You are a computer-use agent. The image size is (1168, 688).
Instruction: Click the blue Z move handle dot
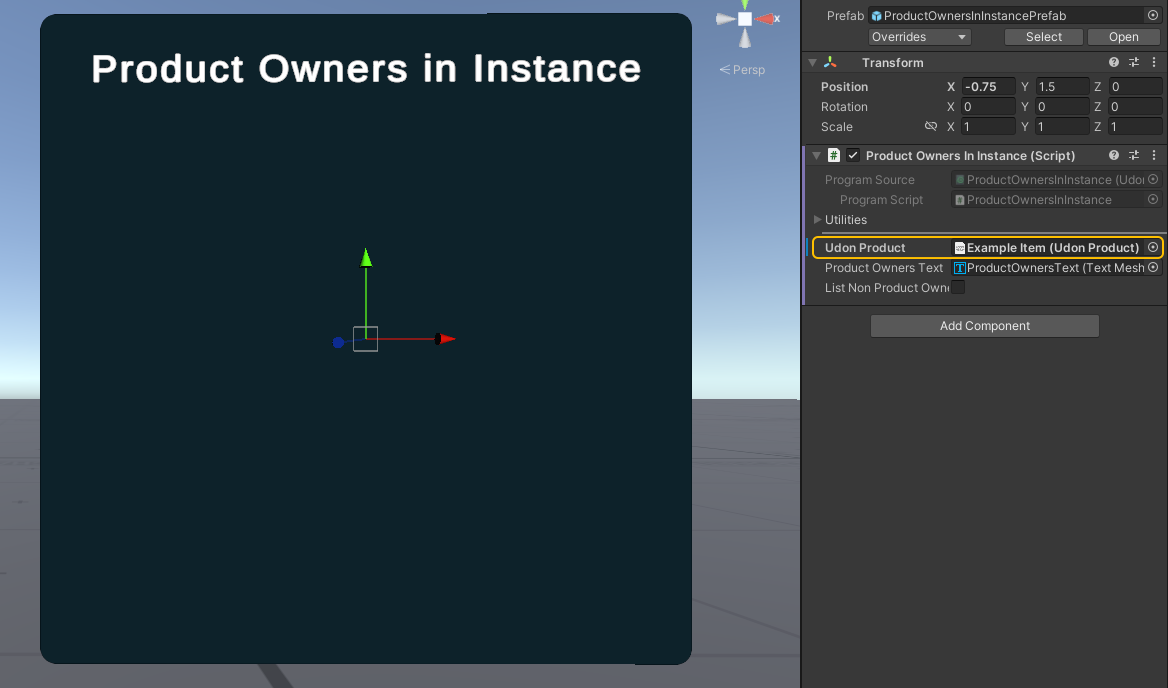[338, 343]
